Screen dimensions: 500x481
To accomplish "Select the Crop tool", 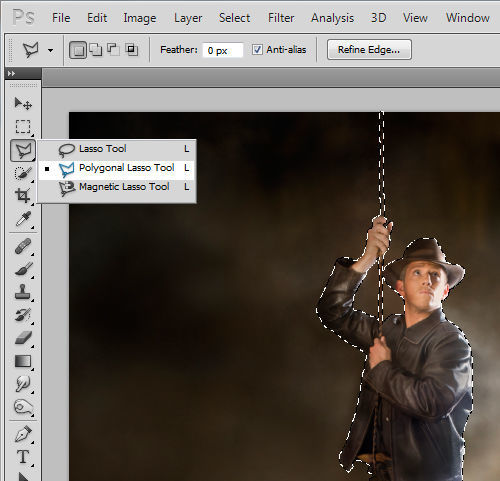I will coord(23,196).
